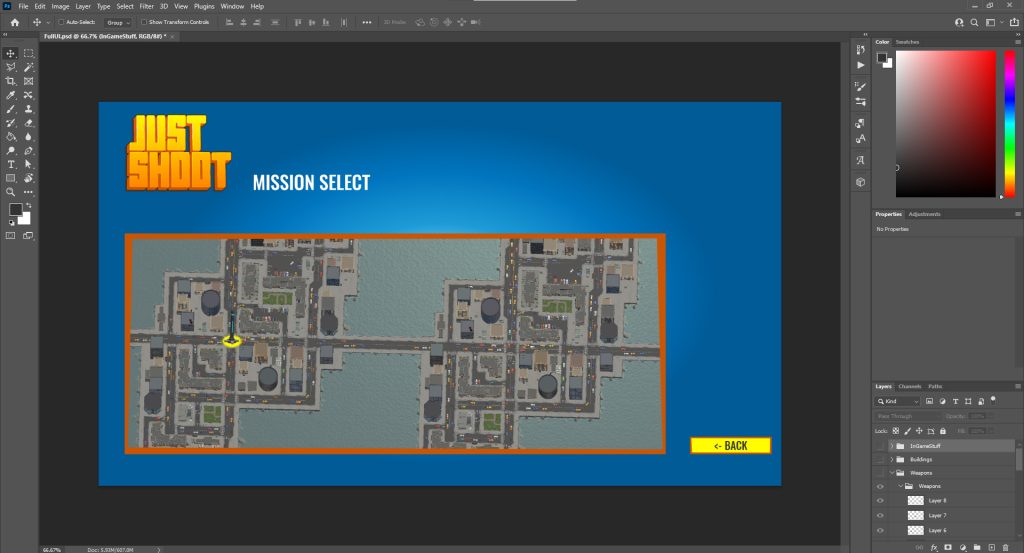Select the Magic Wand tool
The image size is (1024, 553).
click(28, 67)
